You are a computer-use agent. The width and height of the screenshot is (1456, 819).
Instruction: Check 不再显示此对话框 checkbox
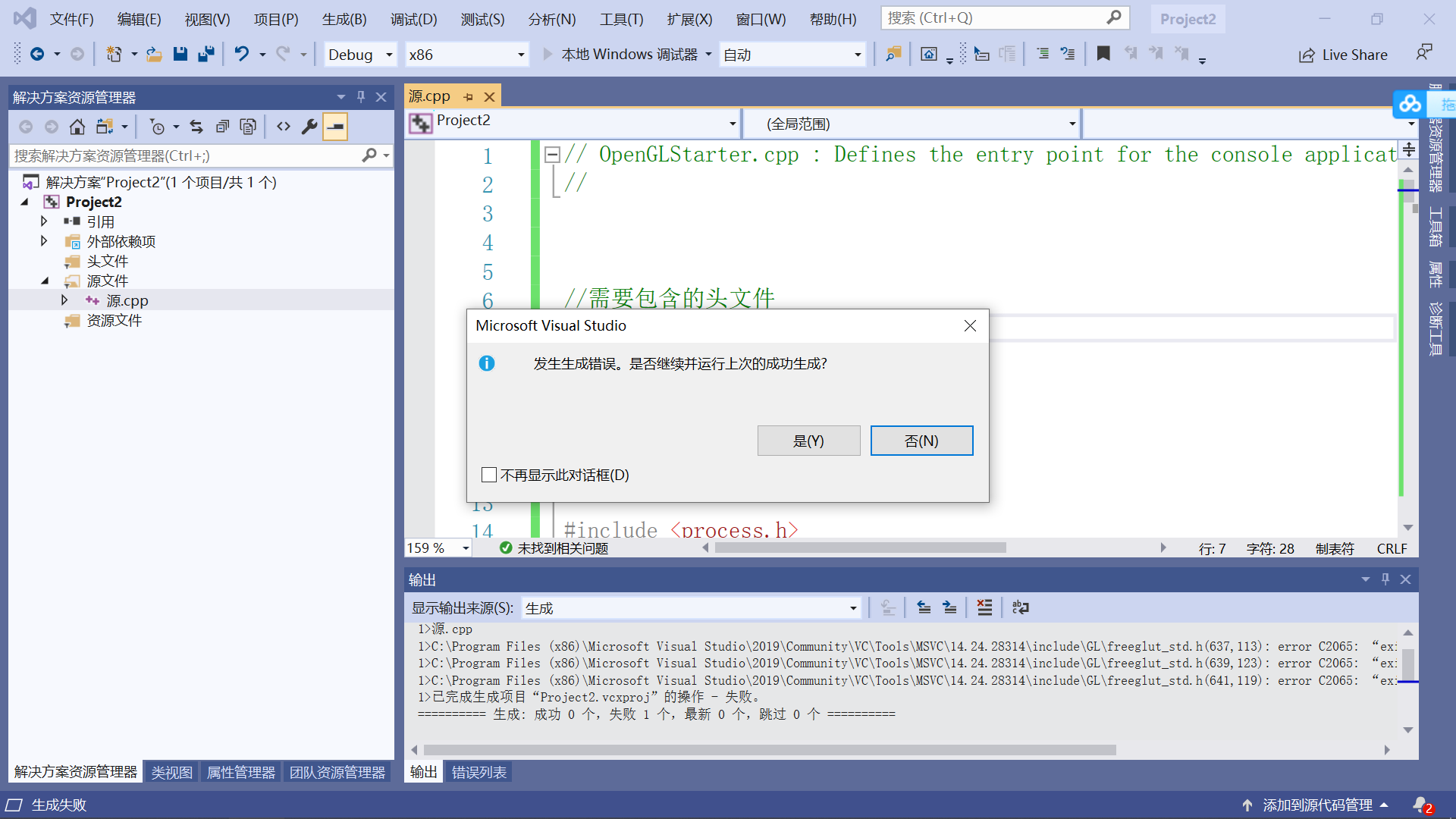click(x=489, y=475)
